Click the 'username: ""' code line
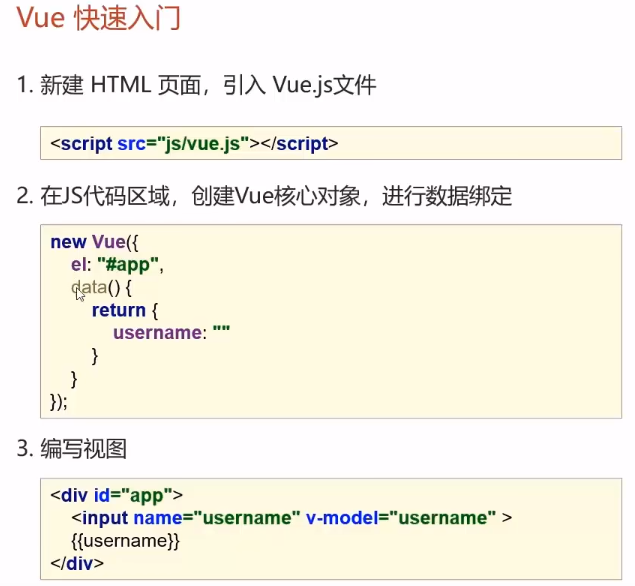The image size is (635, 586). (172, 333)
